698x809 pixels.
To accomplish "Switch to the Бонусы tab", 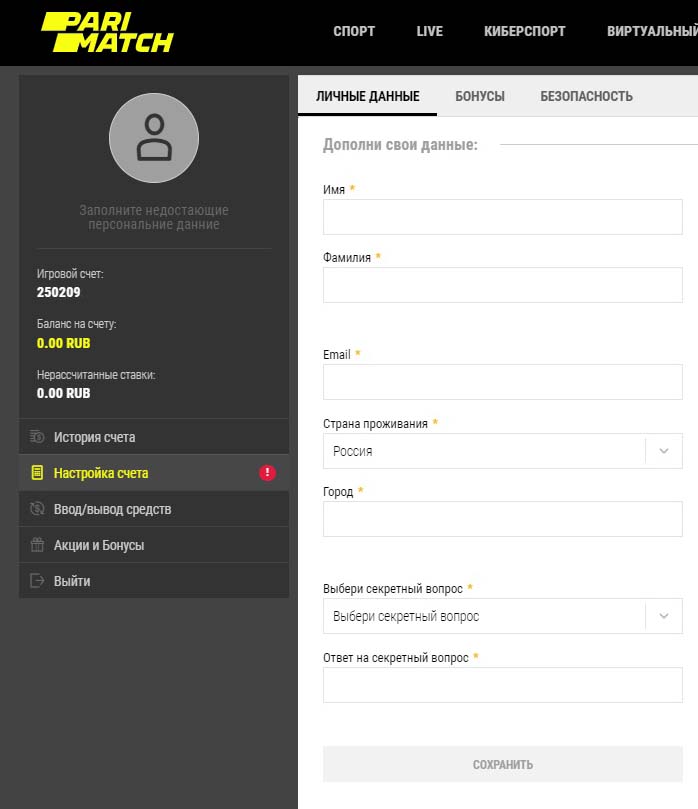I will (480, 96).
